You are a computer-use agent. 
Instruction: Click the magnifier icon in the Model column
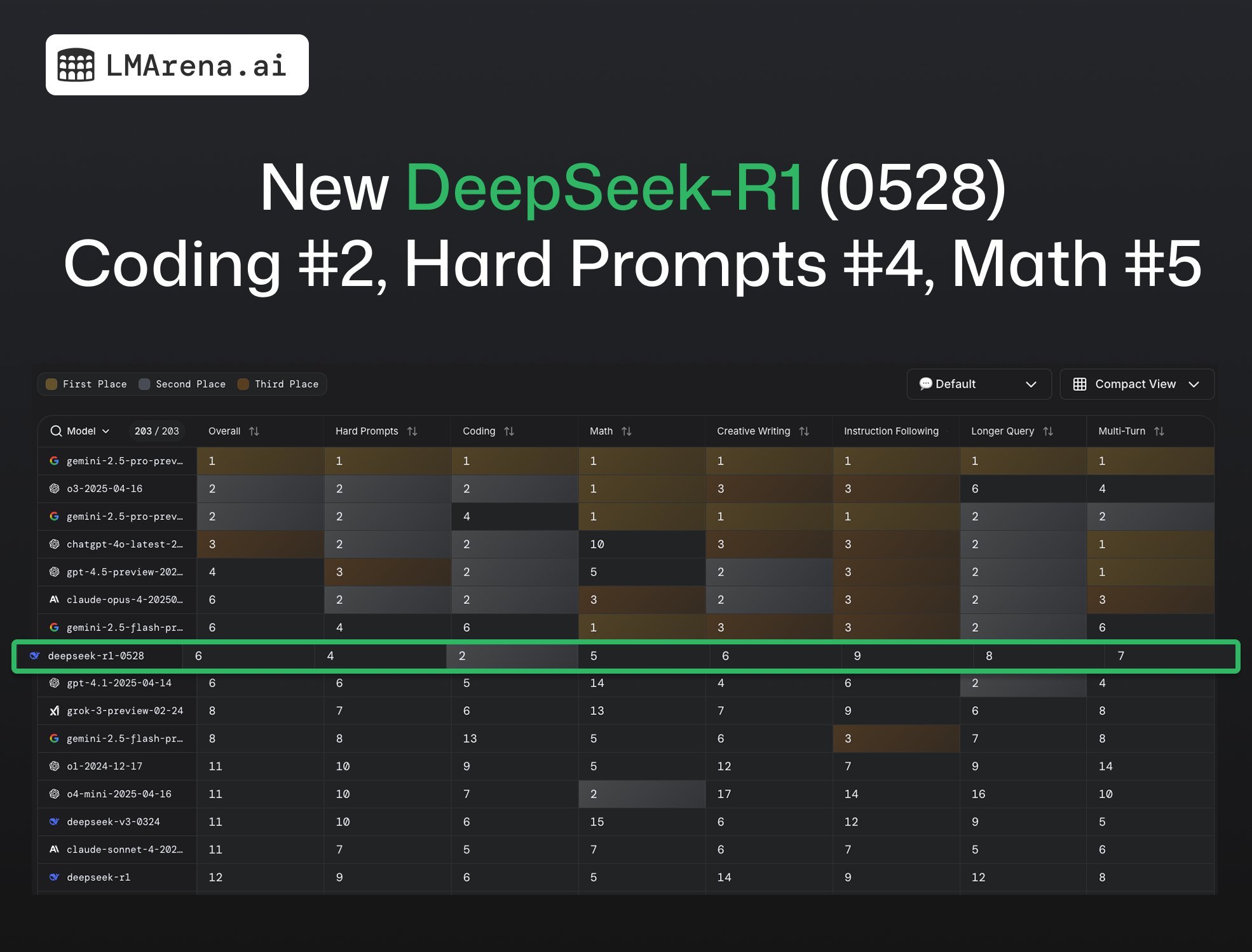(56, 431)
